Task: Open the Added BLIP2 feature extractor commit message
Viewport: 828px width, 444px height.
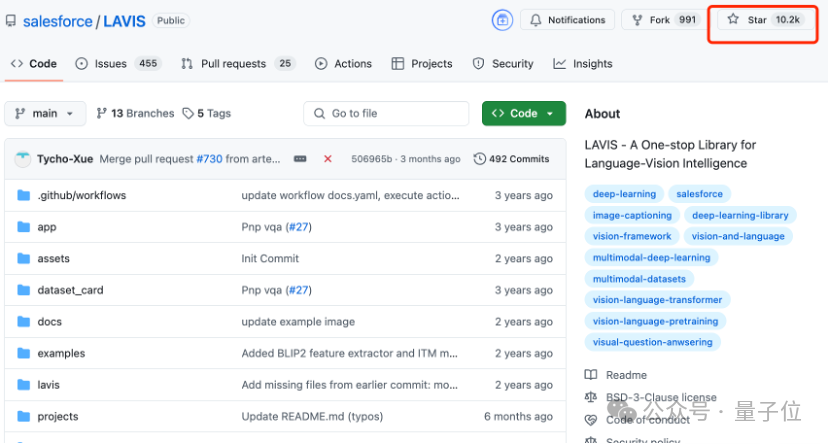Action: (350, 353)
